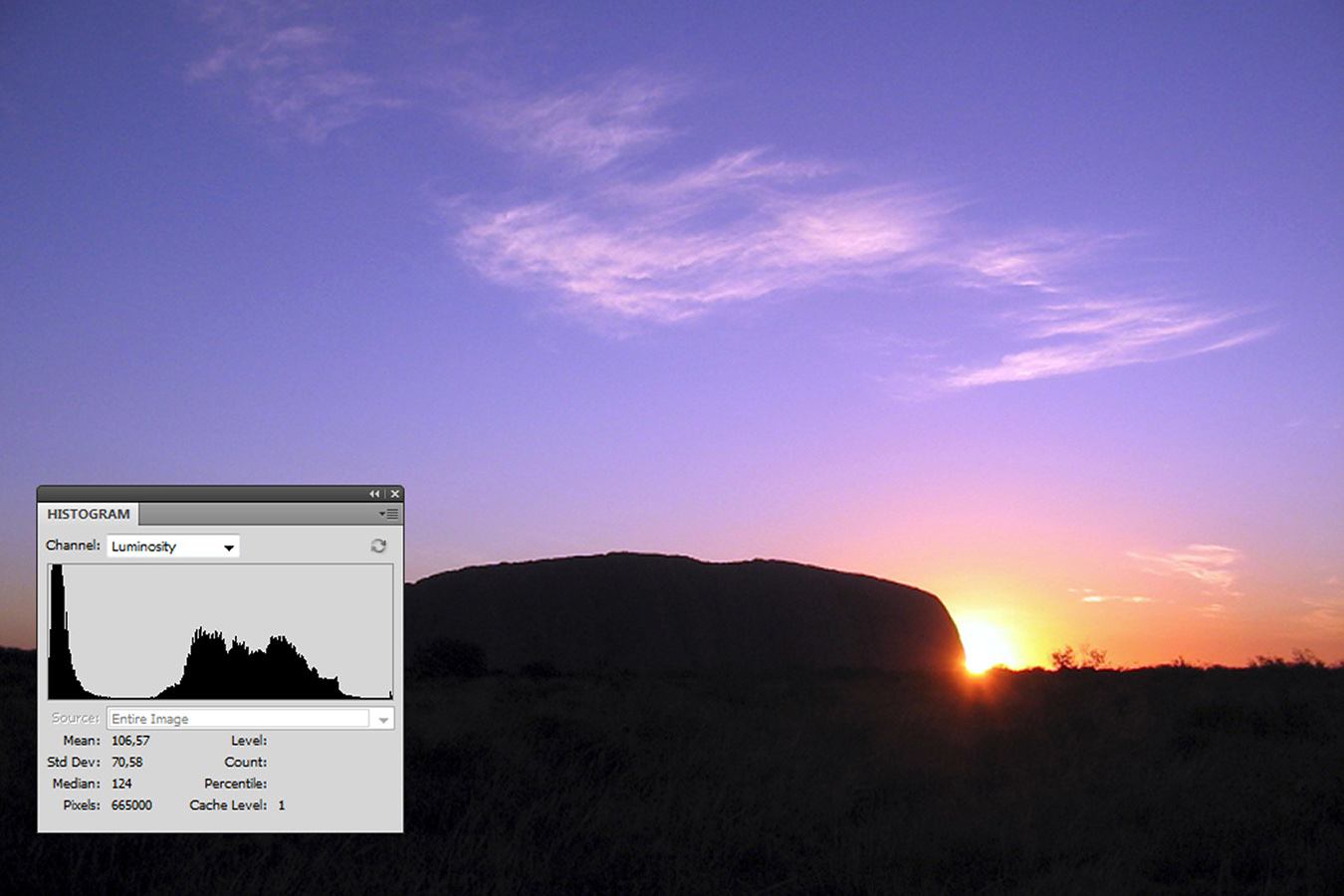
Task: Open the Histogram panel options menu
Action: 388,515
